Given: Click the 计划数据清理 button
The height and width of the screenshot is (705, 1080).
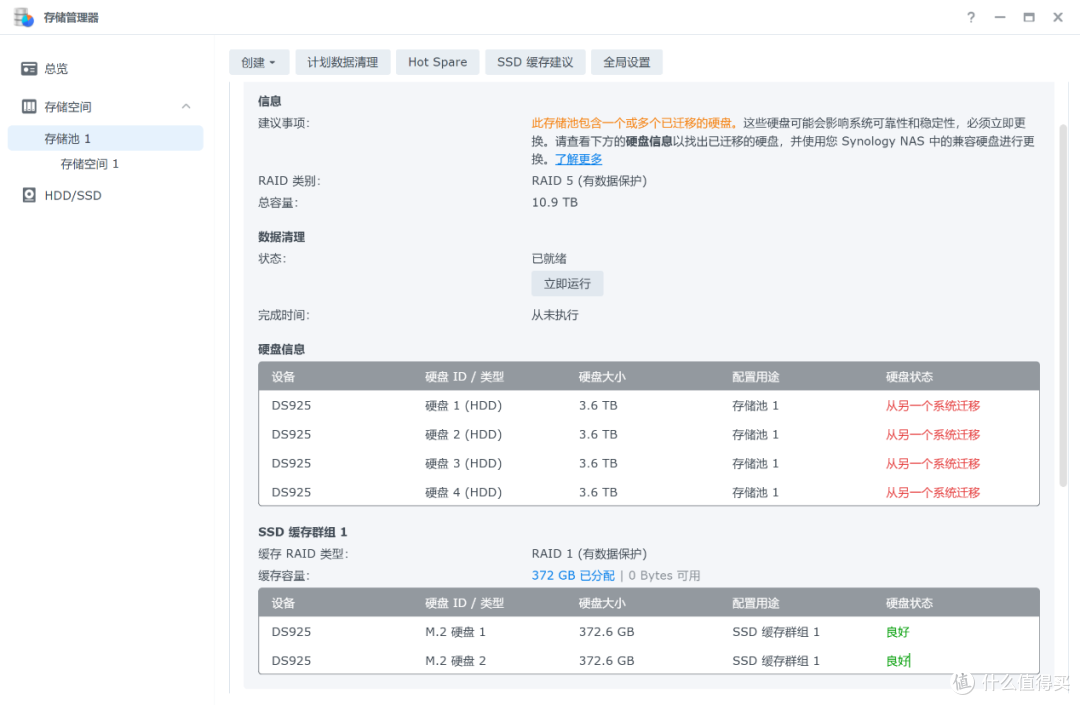Looking at the screenshot, I should [x=343, y=62].
